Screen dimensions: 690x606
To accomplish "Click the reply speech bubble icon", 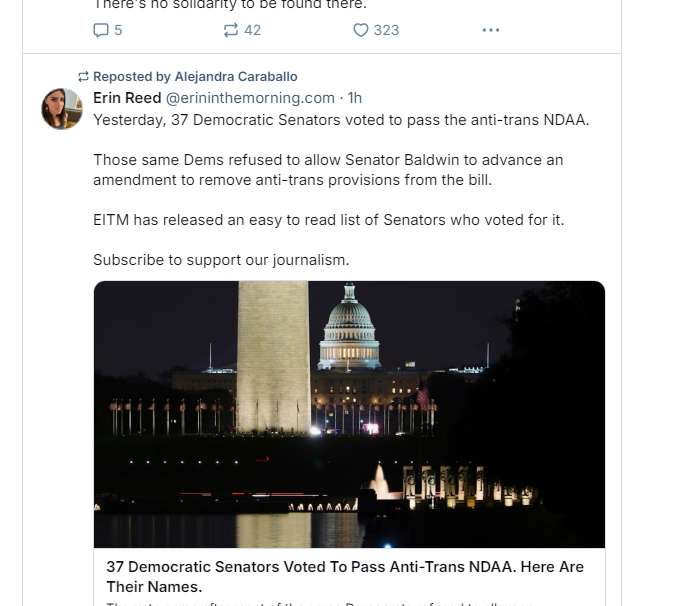I will click(x=101, y=30).
